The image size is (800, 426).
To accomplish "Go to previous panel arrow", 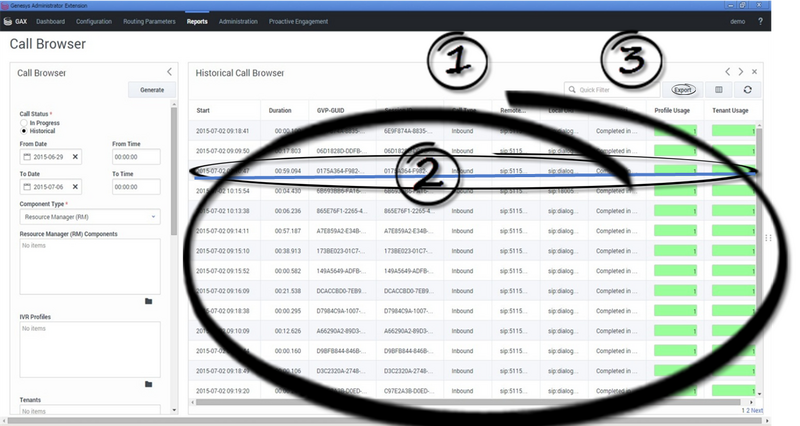I will 728,72.
